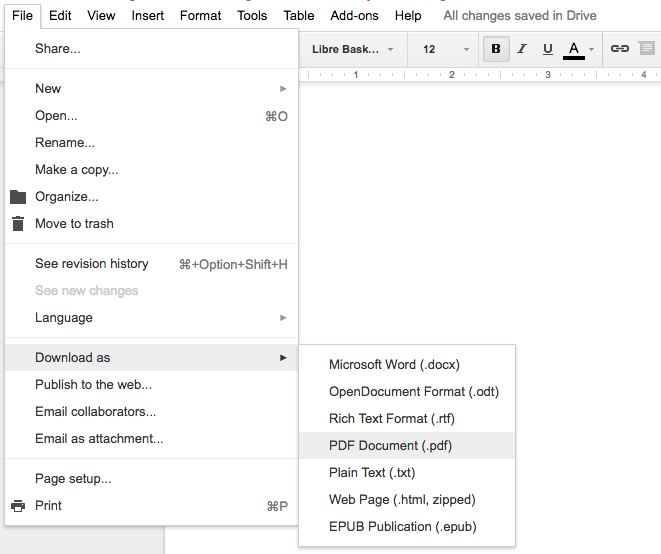This screenshot has width=661, height=554.
Task: Open the Table menu
Action: pyautogui.click(x=298, y=16)
